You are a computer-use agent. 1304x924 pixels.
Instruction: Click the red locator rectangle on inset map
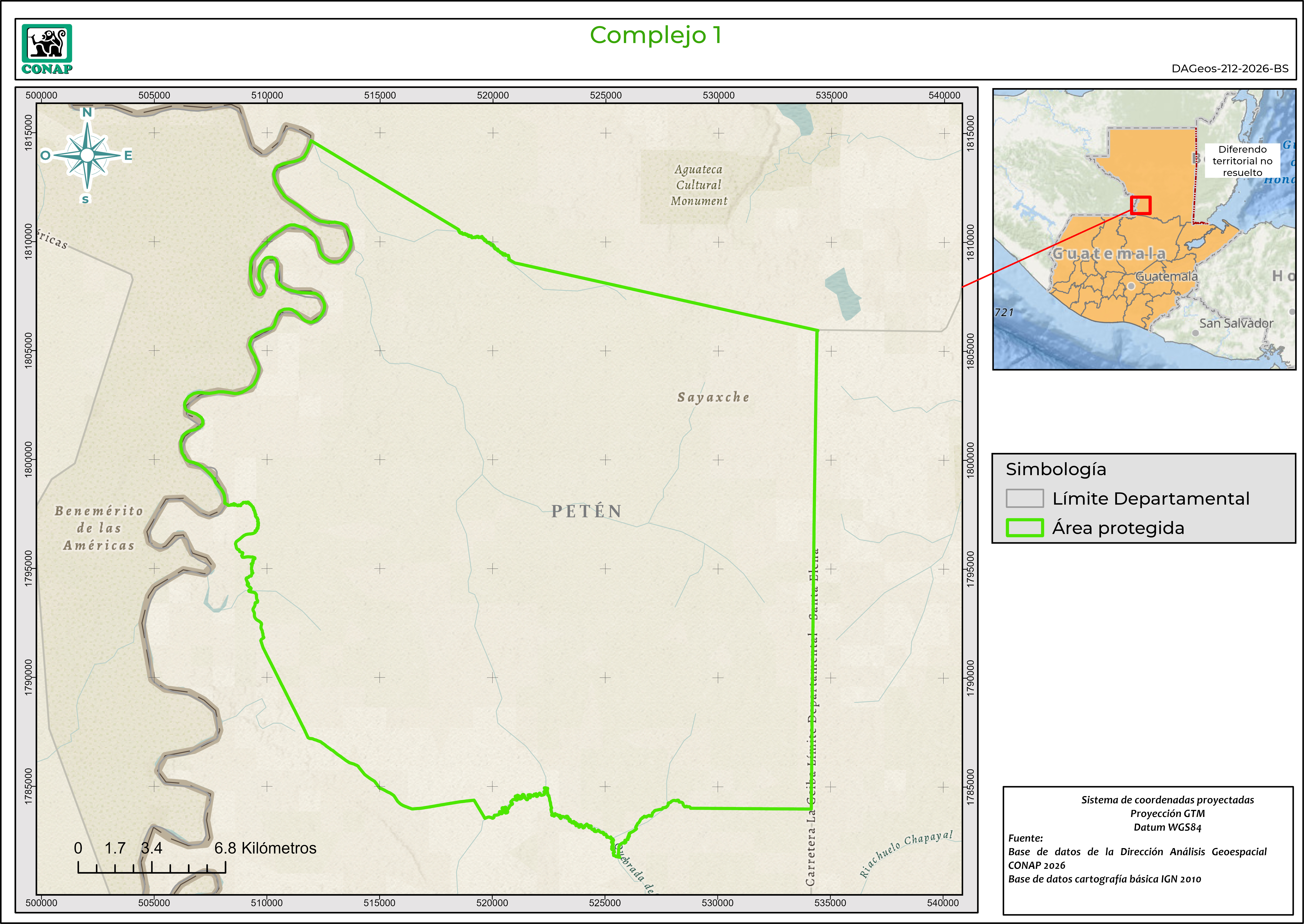[x=1141, y=205]
